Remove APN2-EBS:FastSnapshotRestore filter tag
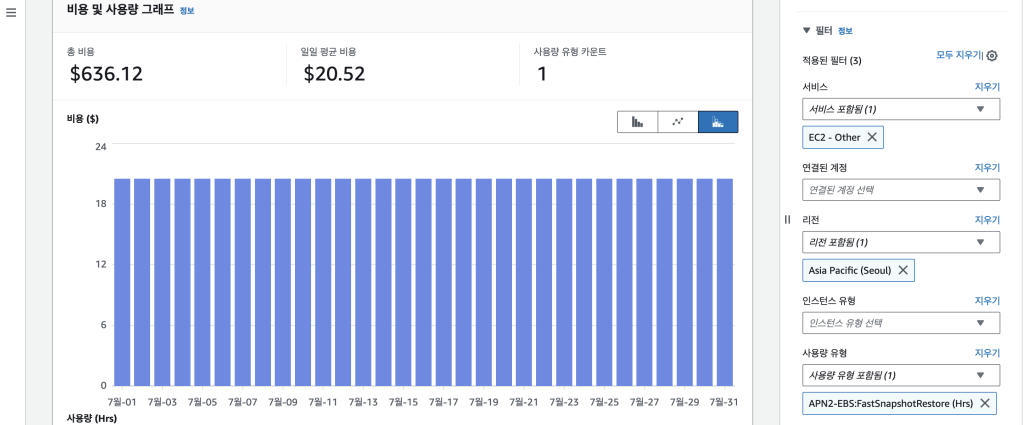The height and width of the screenshot is (425, 1024). [985, 403]
